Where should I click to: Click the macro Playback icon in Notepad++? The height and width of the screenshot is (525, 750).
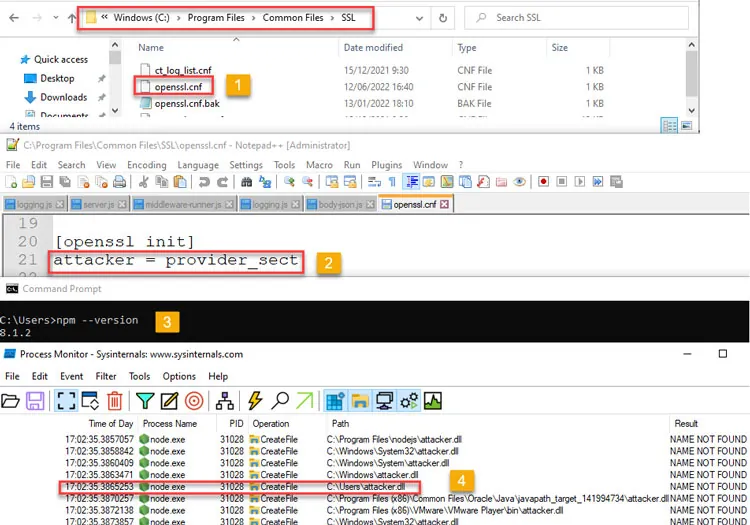click(x=580, y=182)
